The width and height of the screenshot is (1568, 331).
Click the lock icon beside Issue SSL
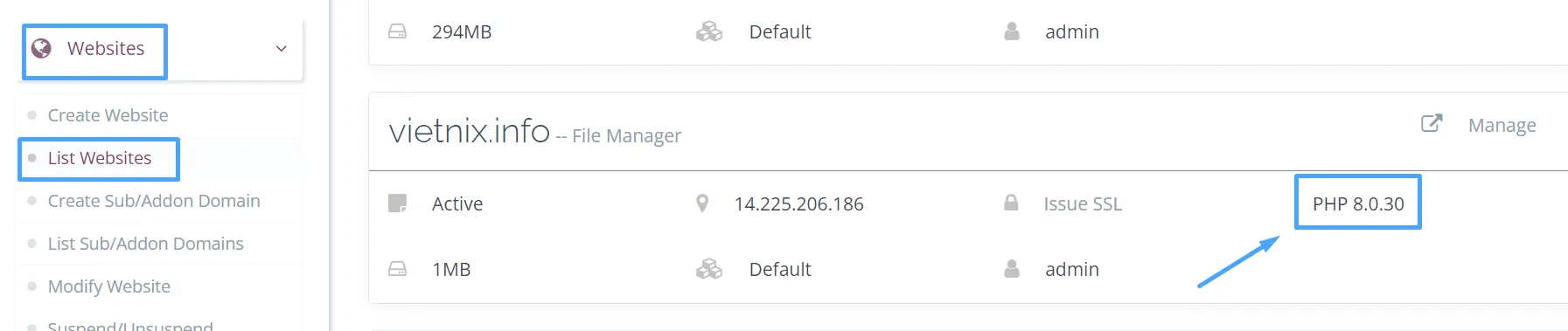[1011, 203]
